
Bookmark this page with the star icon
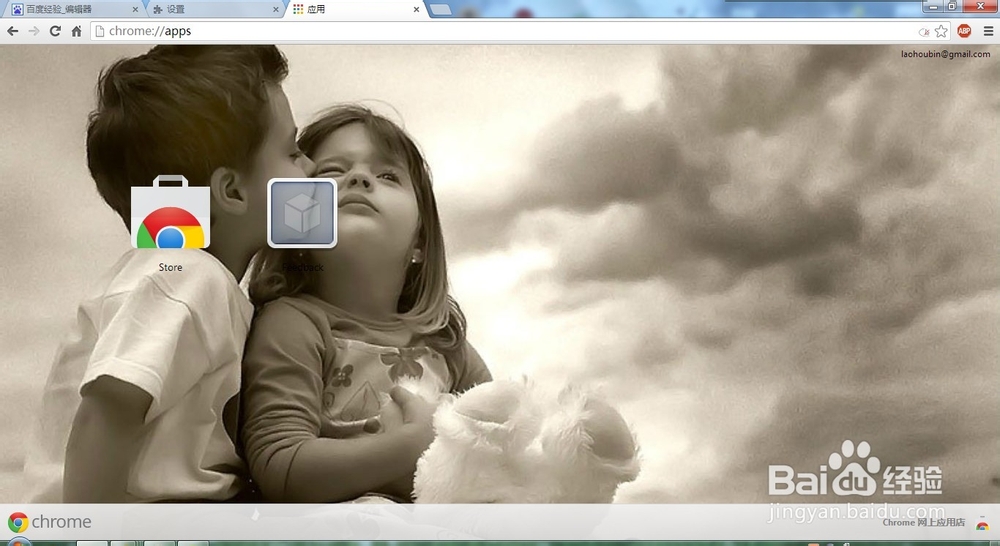(941, 31)
